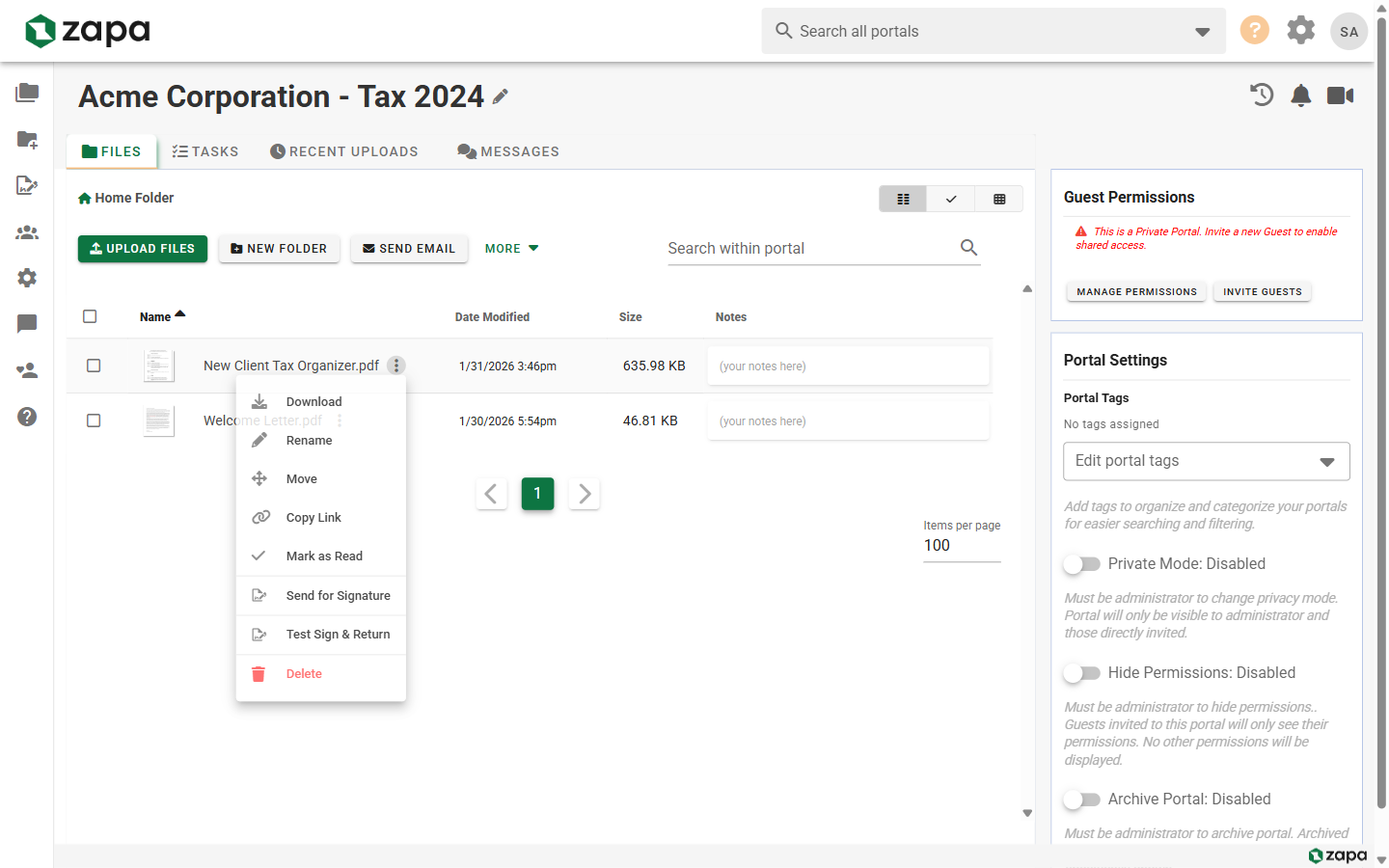Open the e-signature icon in left sidebar
1389x868 pixels.
pos(27,185)
